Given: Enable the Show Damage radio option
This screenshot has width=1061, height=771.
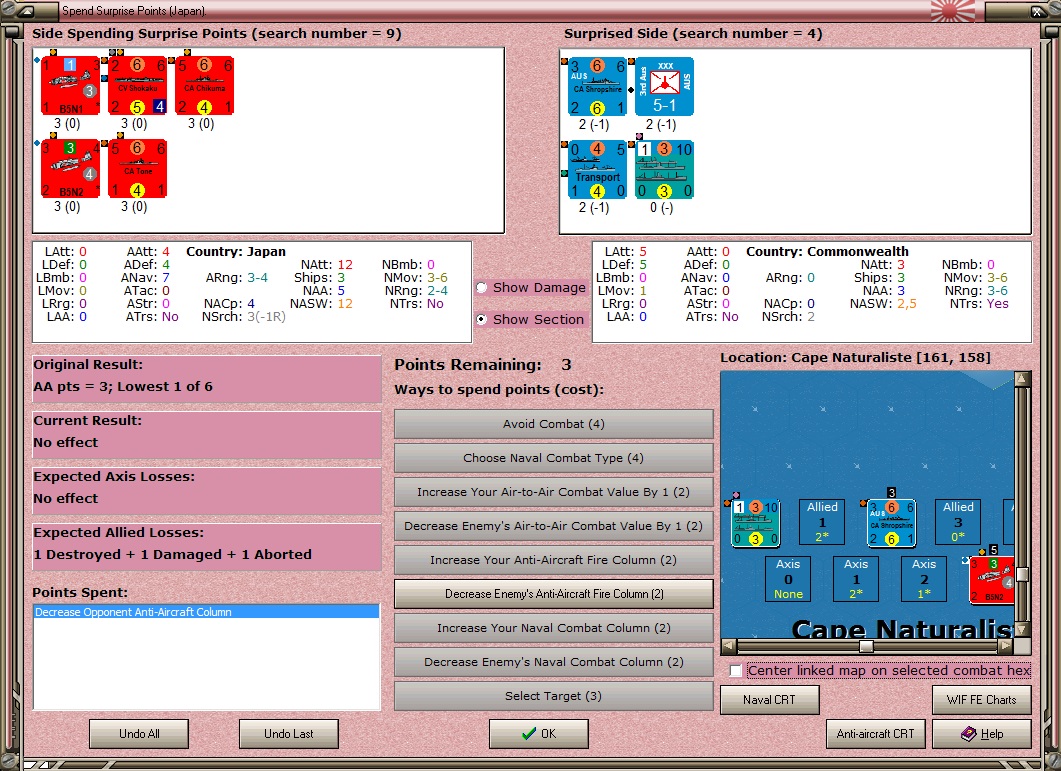Looking at the screenshot, I should [x=482, y=288].
